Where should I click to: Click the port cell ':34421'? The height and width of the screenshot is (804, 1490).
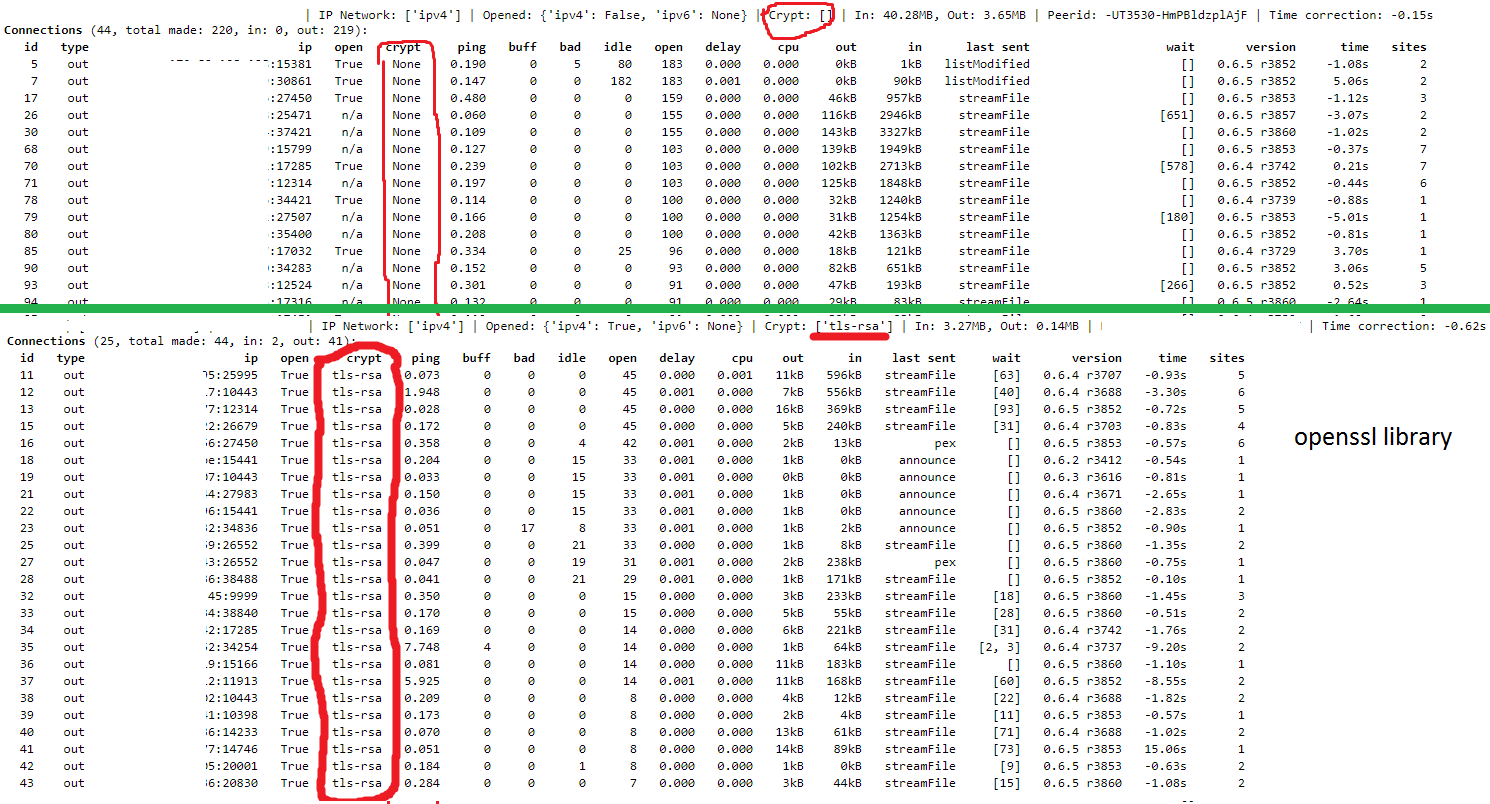click(x=292, y=200)
